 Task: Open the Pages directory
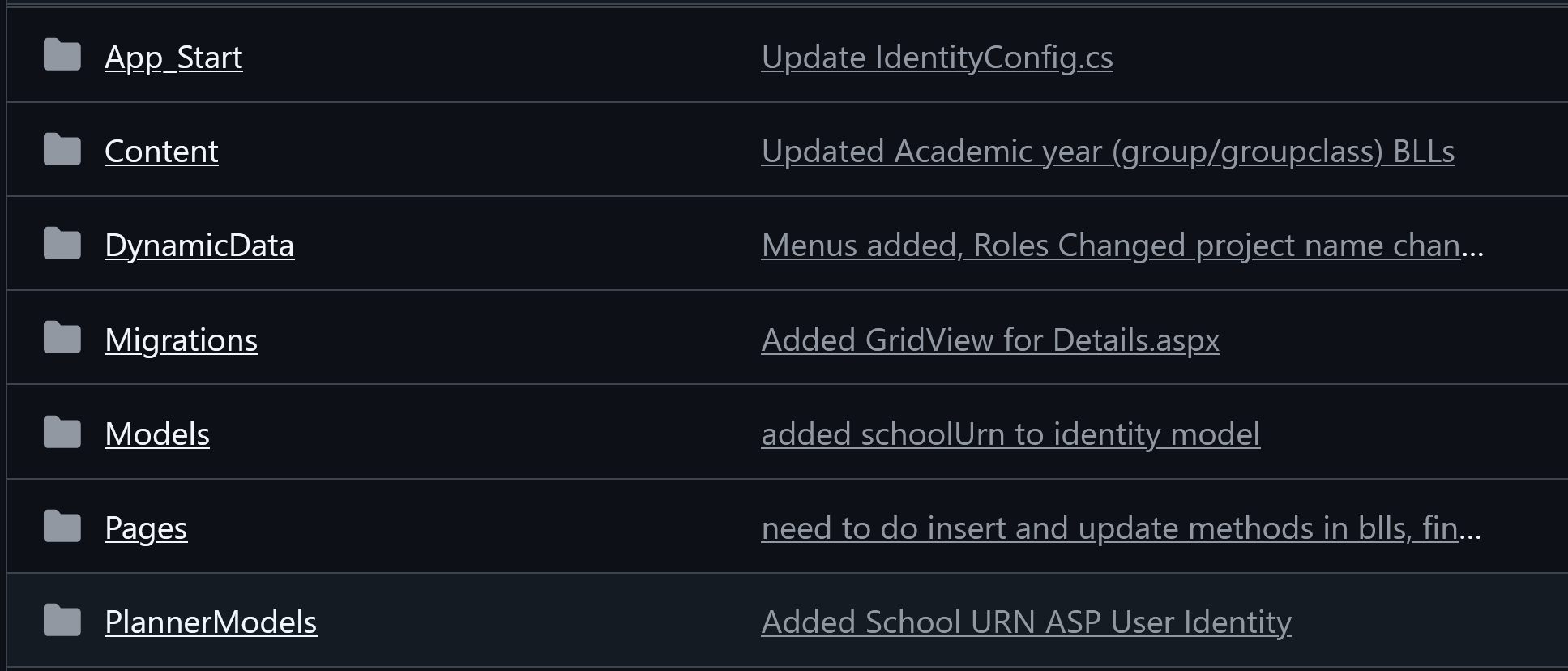pyautogui.click(x=147, y=528)
